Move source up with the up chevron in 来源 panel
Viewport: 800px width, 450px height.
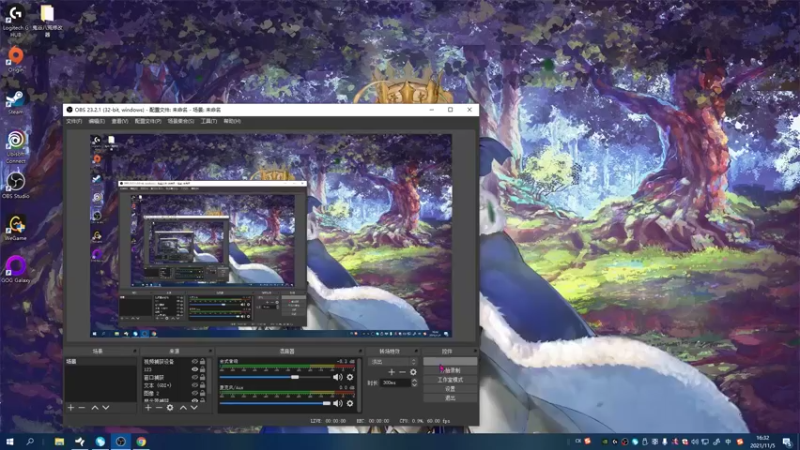tap(183, 408)
